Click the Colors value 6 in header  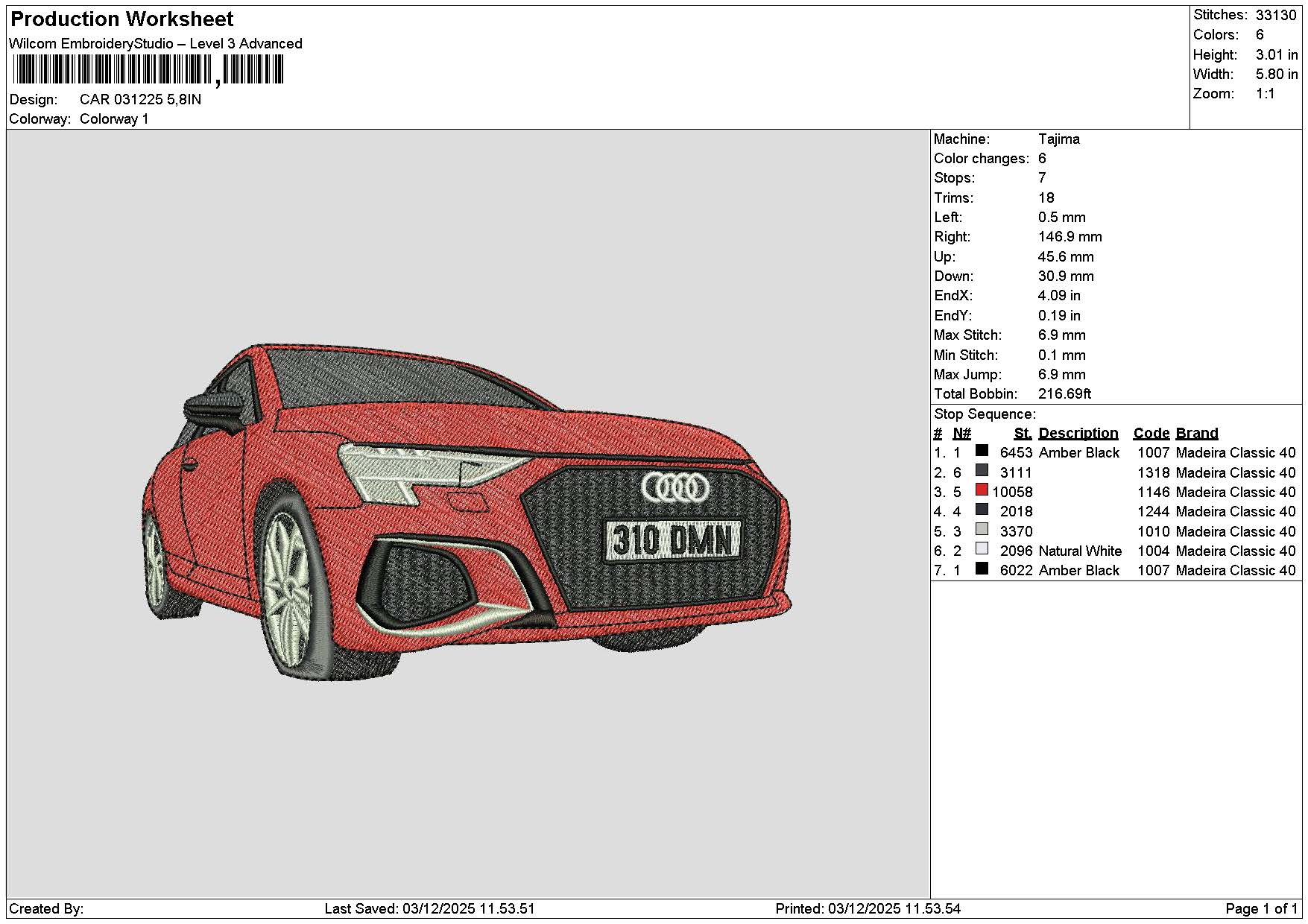click(1260, 34)
